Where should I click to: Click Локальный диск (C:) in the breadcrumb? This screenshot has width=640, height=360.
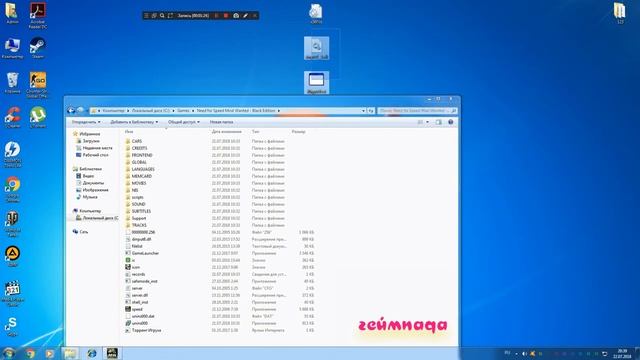(150, 111)
